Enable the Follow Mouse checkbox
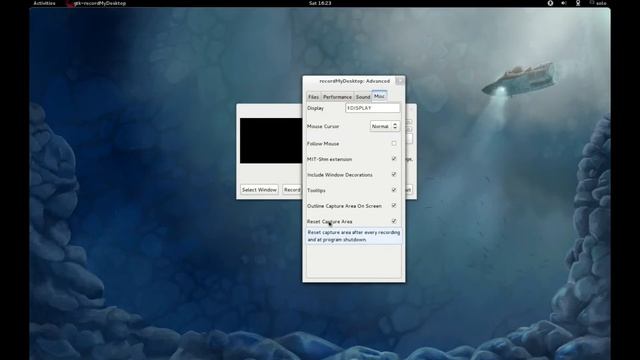The height and width of the screenshot is (360, 640). (x=394, y=143)
